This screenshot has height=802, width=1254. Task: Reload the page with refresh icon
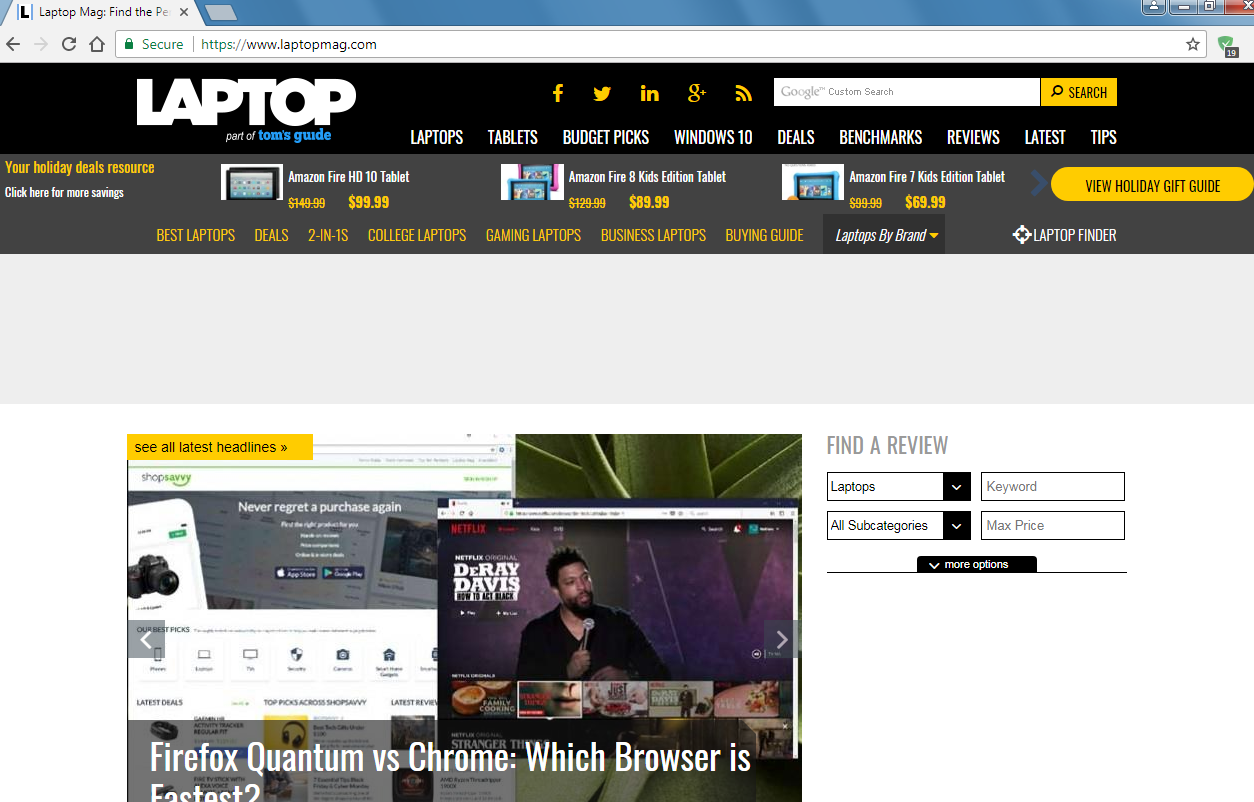[x=69, y=44]
